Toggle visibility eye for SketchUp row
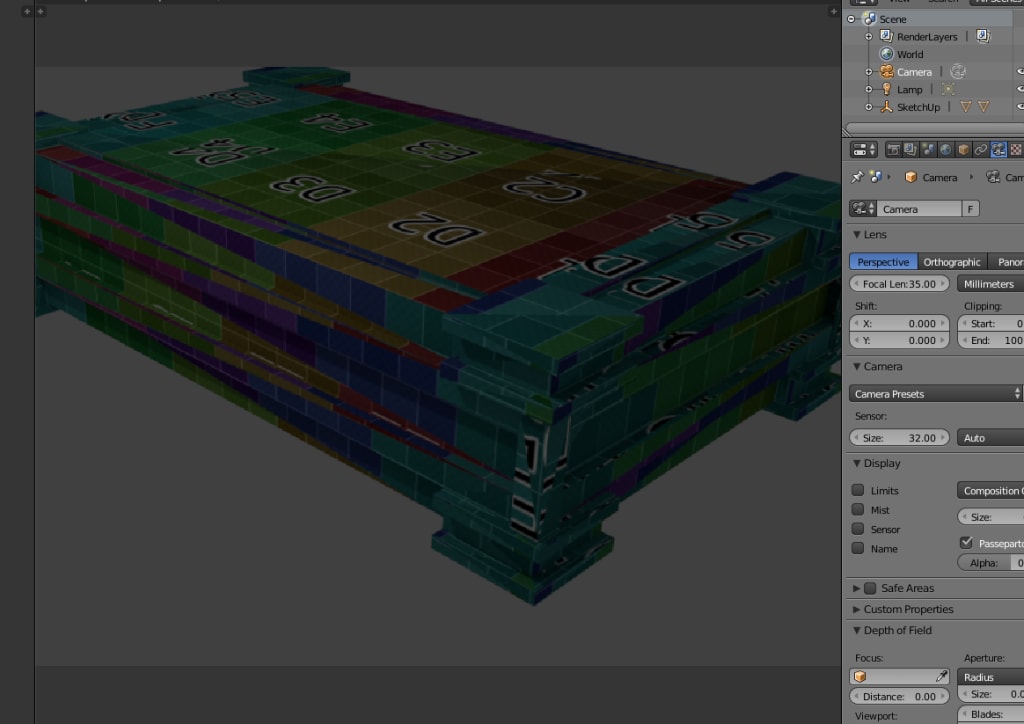Screen dimensions: 1024x724 1020,107
